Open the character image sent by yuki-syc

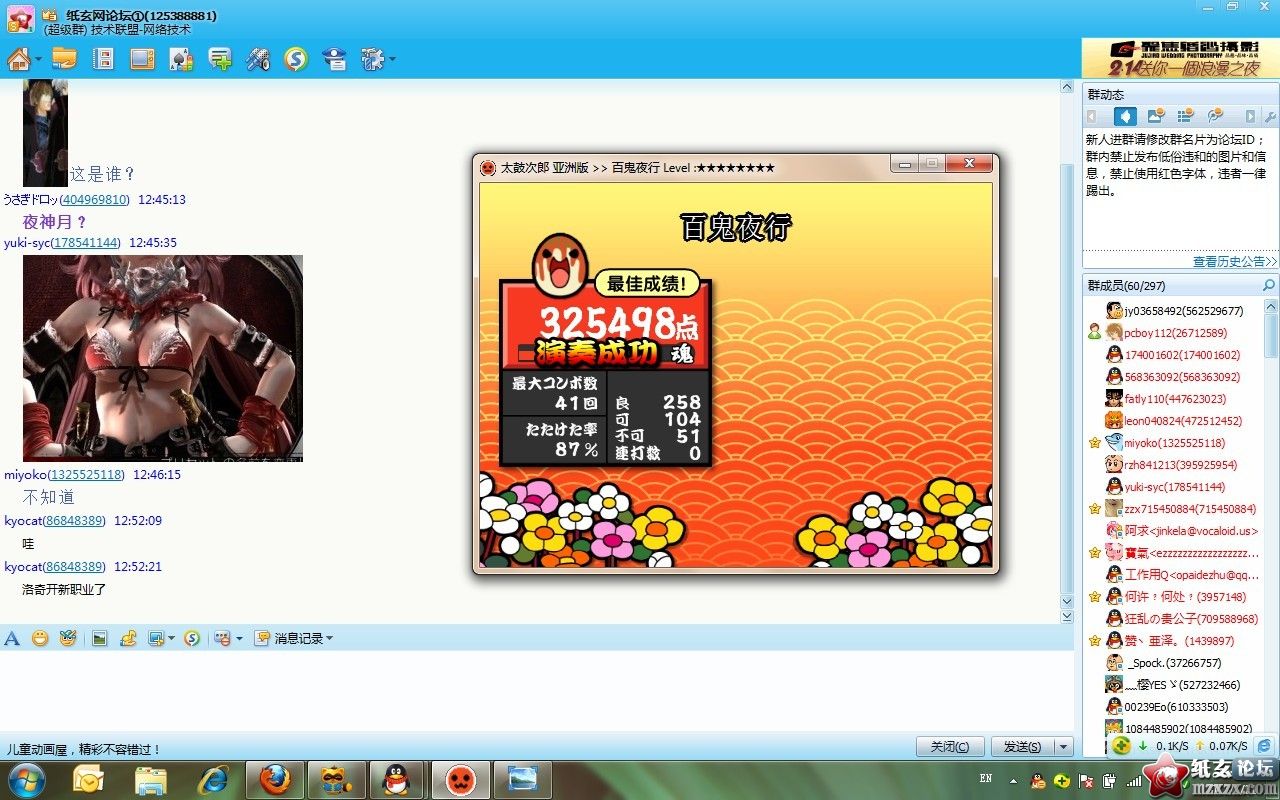pyautogui.click(x=163, y=358)
